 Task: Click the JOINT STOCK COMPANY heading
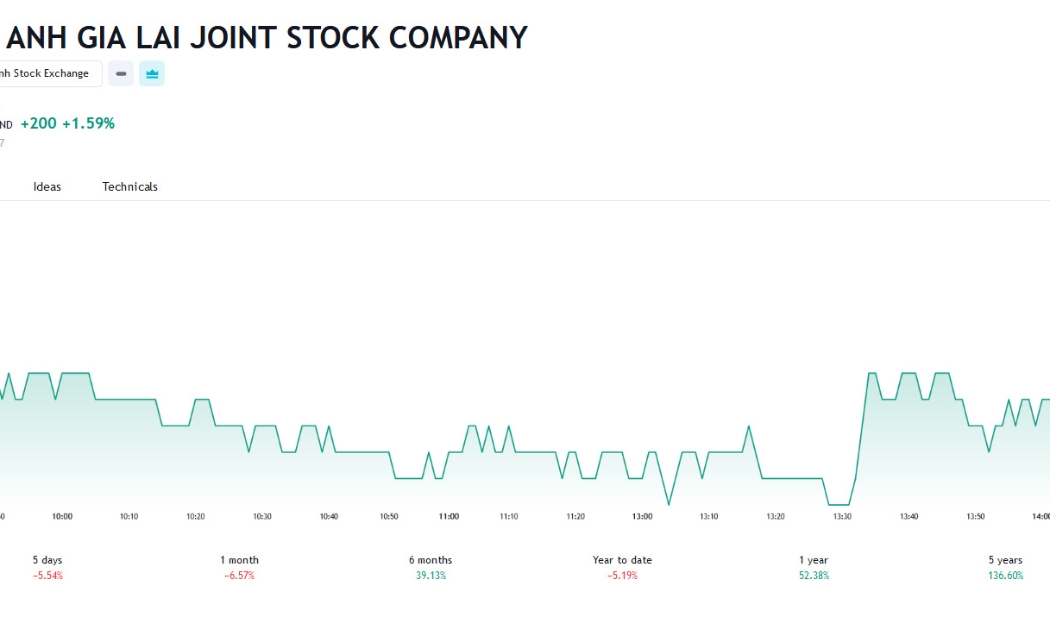359,37
